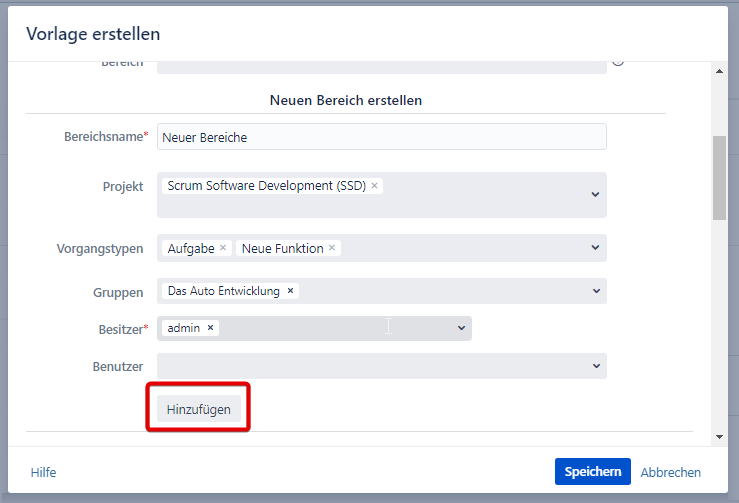Remove the Neue Funktion tag
The image size is (739, 503).
(x=332, y=248)
